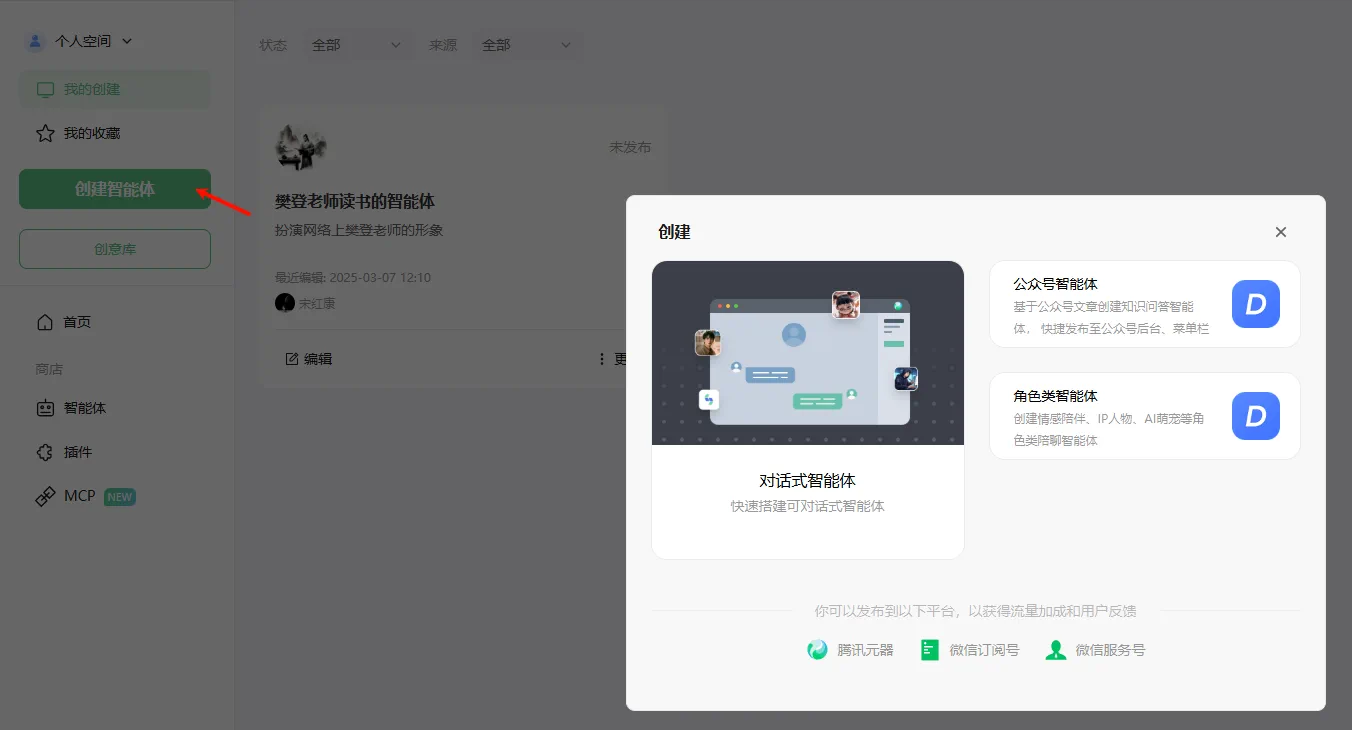The width and height of the screenshot is (1352, 730).
Task: Click the MCP plug icon
Action: coord(45,496)
